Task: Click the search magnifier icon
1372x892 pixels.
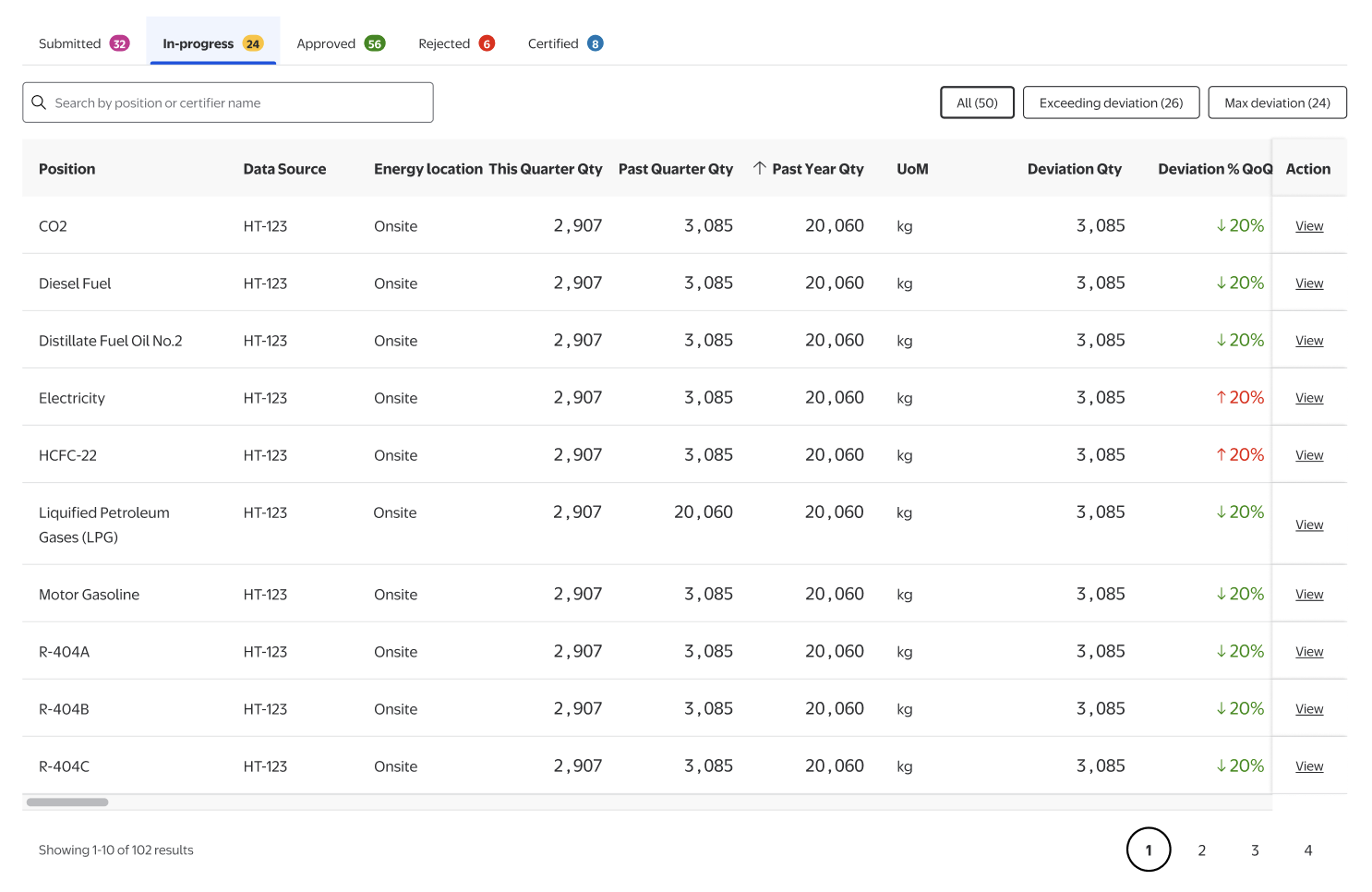Action: (x=39, y=102)
